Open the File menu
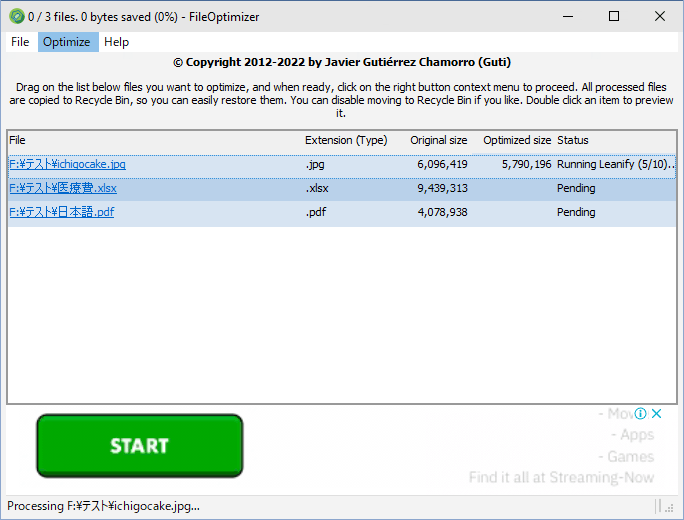 point(20,42)
